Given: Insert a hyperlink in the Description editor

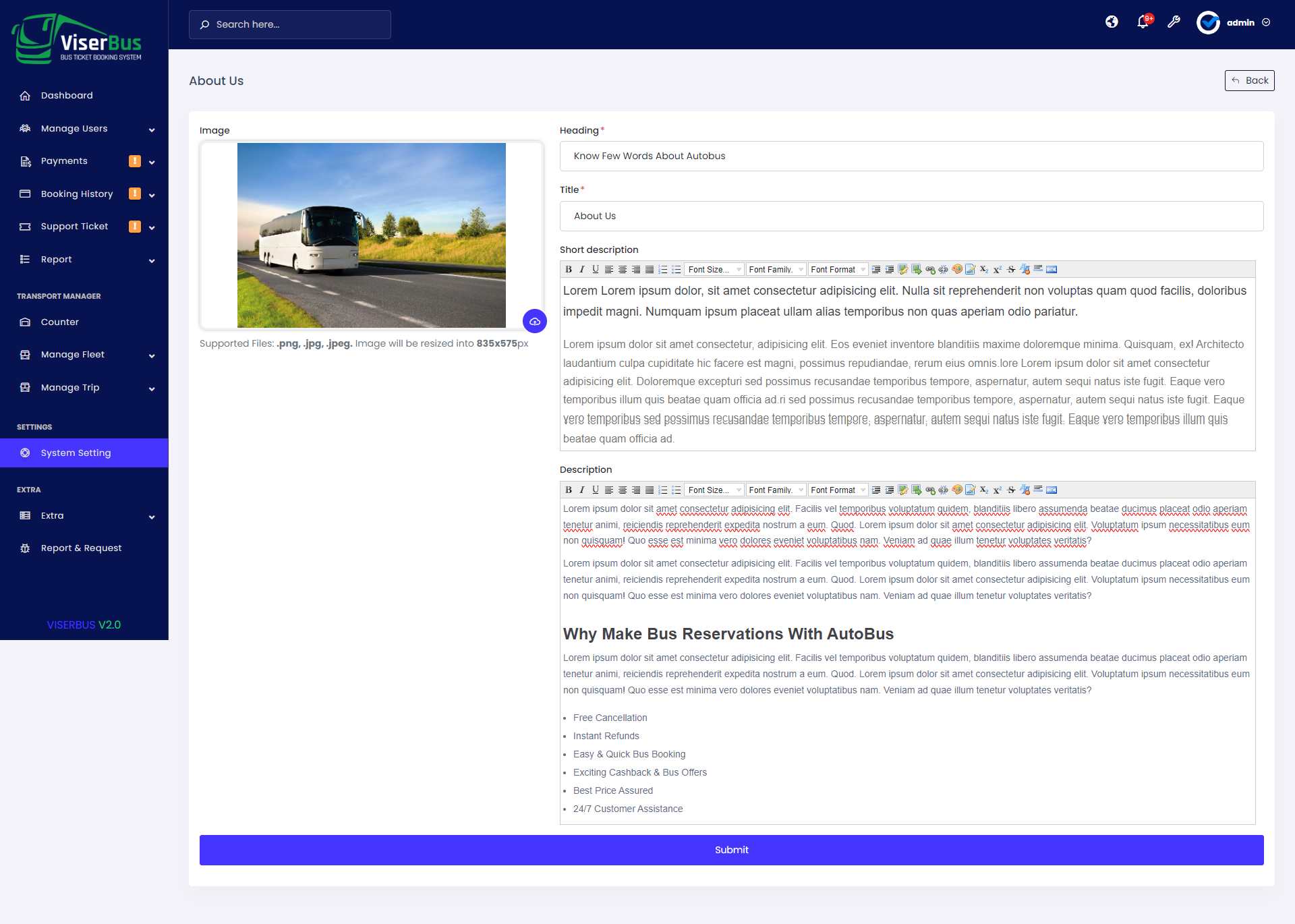Looking at the screenshot, I should [x=931, y=490].
